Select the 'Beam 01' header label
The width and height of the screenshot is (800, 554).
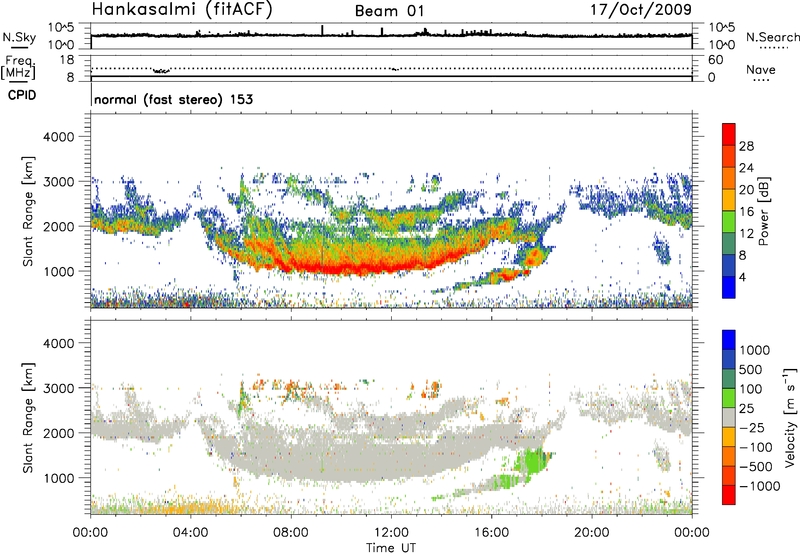(x=389, y=11)
